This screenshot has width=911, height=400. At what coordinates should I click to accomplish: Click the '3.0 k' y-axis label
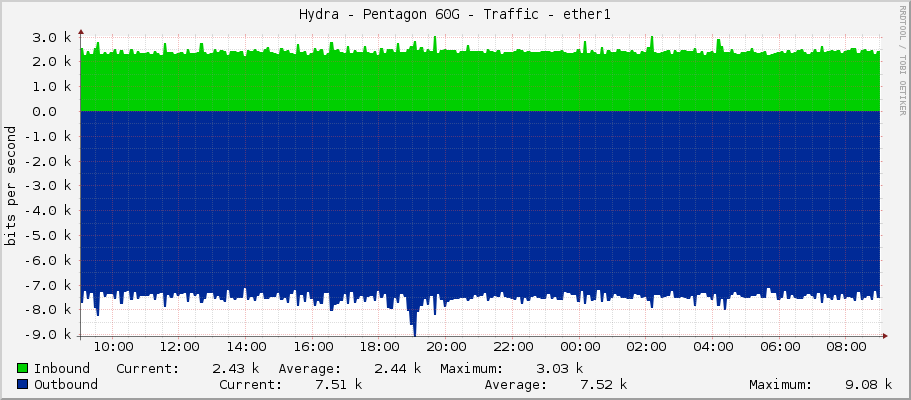[53, 37]
